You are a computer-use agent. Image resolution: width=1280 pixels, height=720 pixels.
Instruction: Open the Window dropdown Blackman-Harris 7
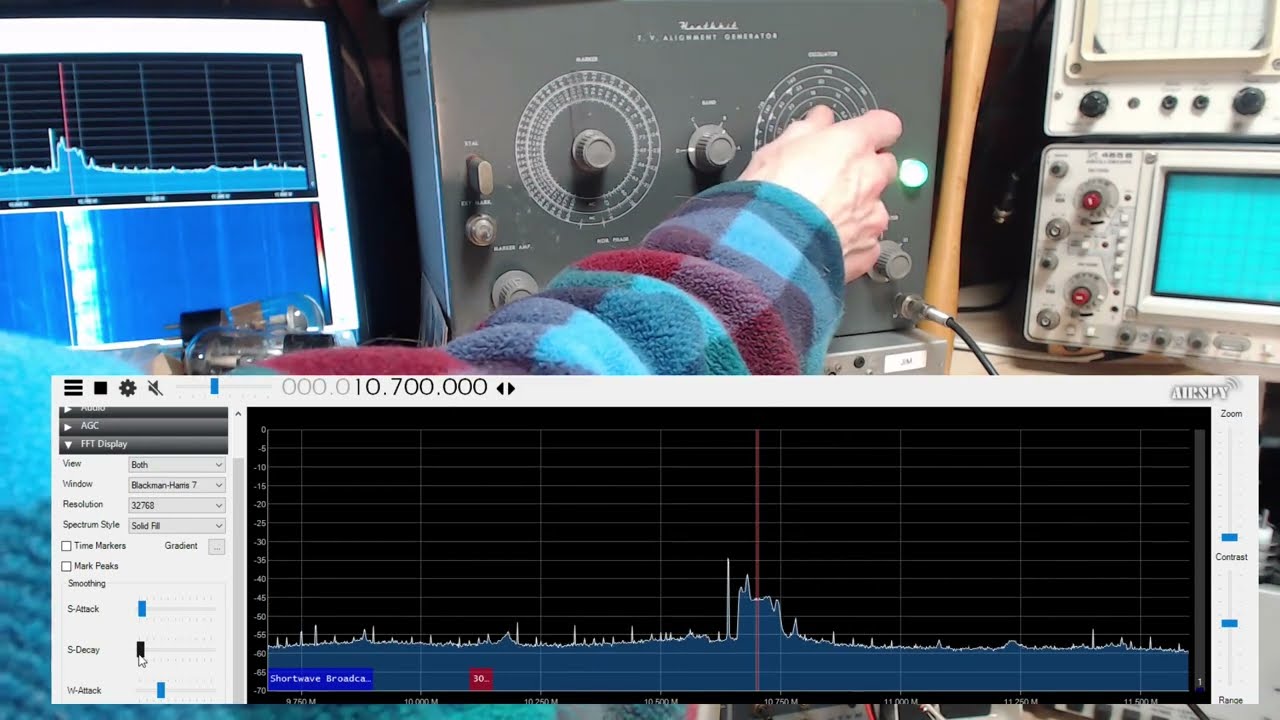(176, 485)
